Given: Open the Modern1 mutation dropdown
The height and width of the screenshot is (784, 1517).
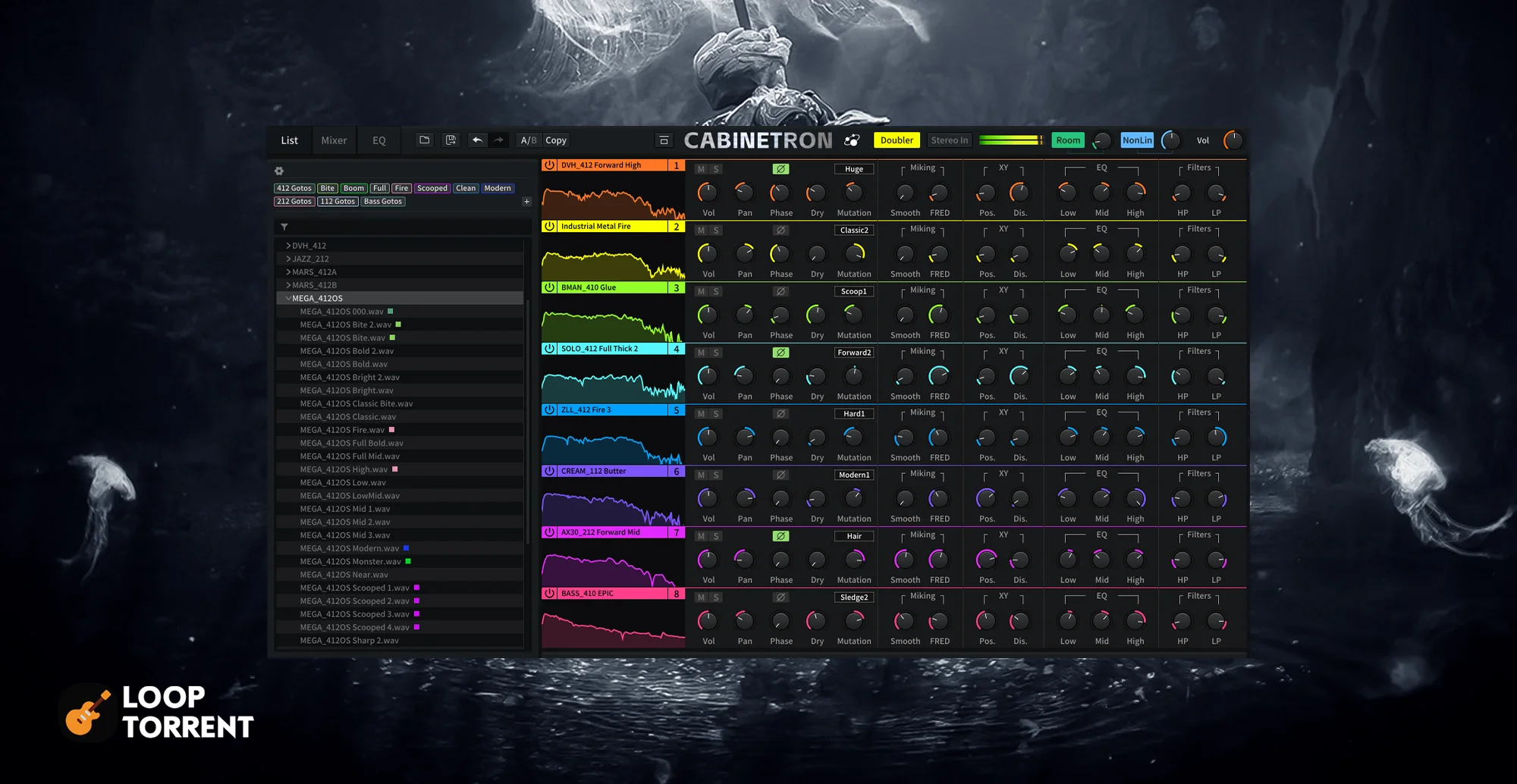Looking at the screenshot, I should tap(854, 475).
